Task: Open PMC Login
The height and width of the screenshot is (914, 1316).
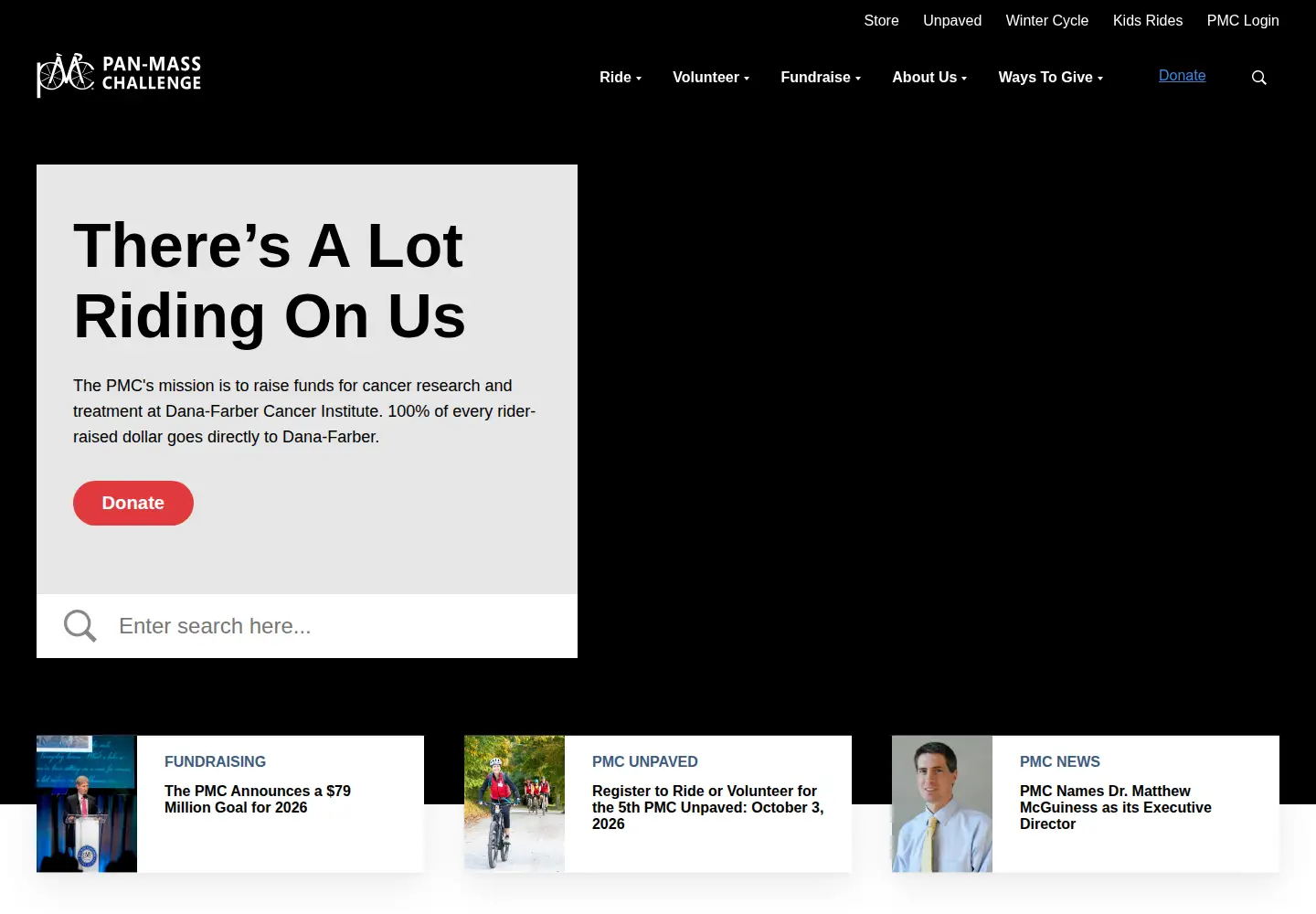Action: pos(1243,20)
